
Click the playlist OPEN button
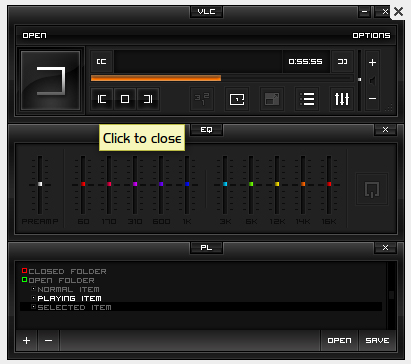[x=339, y=340]
